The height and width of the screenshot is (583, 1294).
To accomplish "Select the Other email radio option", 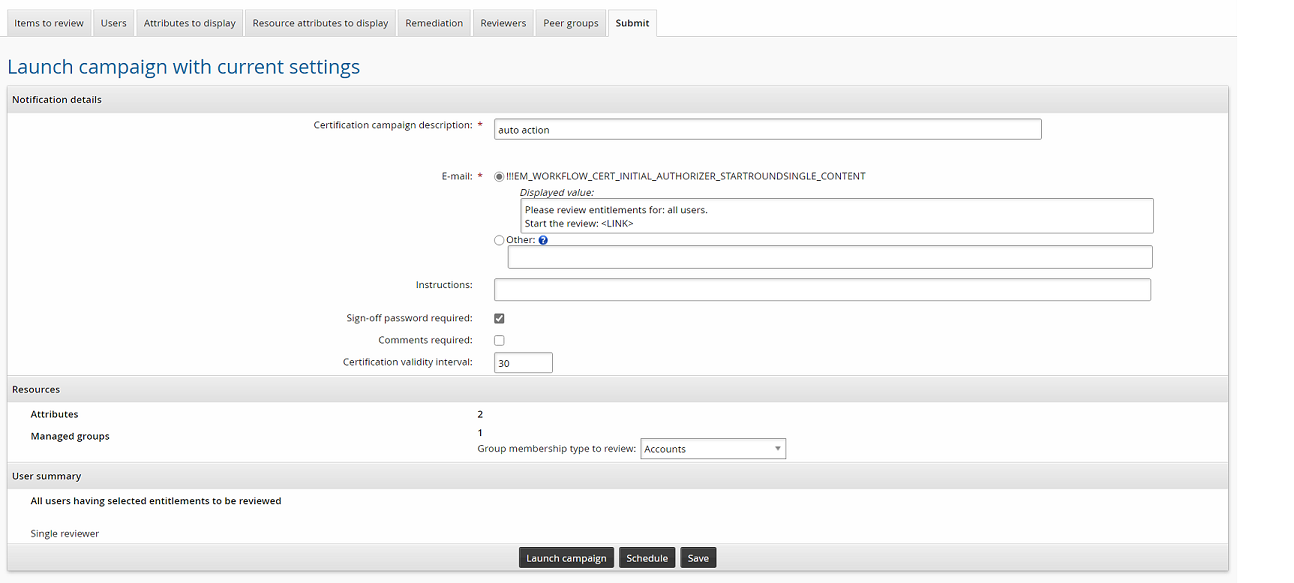I will (x=499, y=240).
